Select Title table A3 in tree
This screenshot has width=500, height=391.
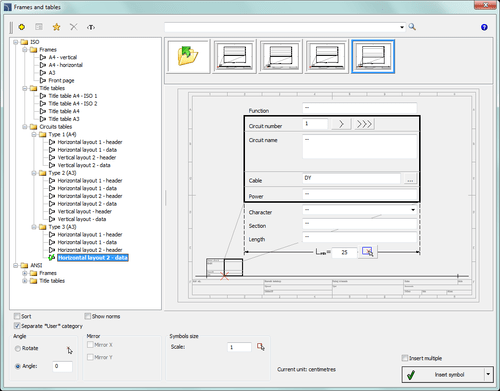64,119
